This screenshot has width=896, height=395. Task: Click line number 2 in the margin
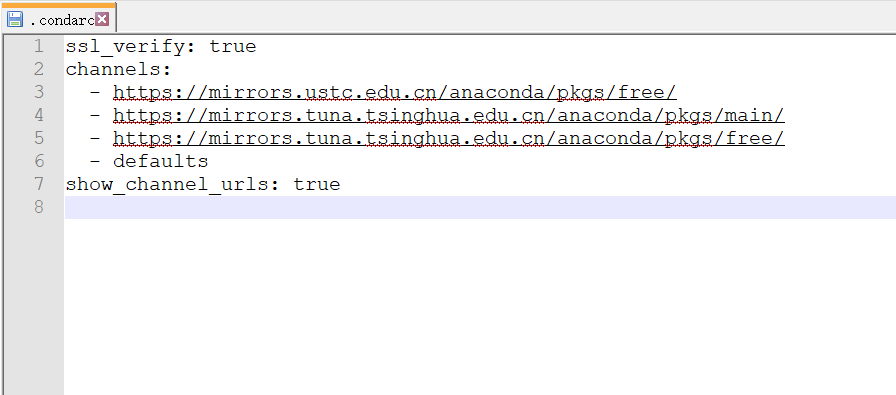39,69
